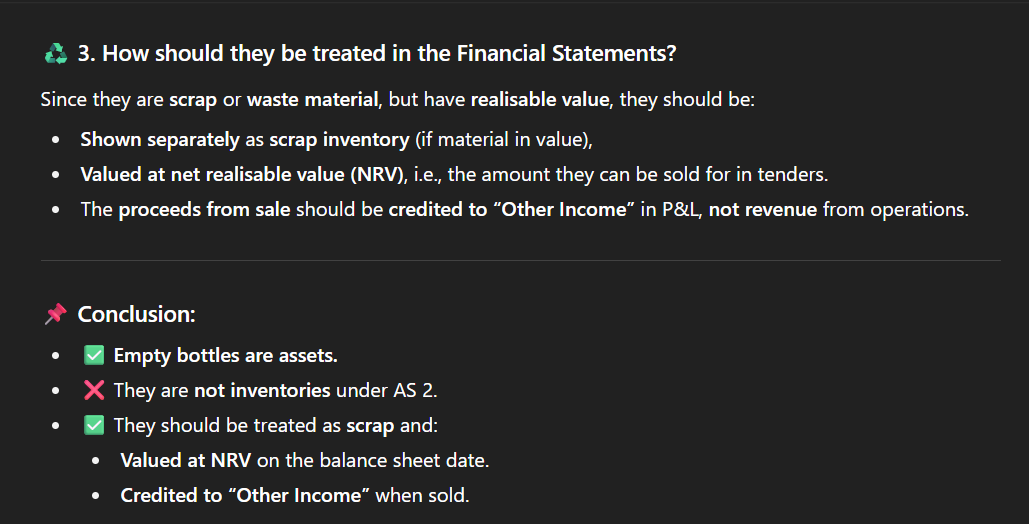Click the recycle emoji beside heading 3
Viewport: 1029px width, 524px height.
(x=55, y=54)
